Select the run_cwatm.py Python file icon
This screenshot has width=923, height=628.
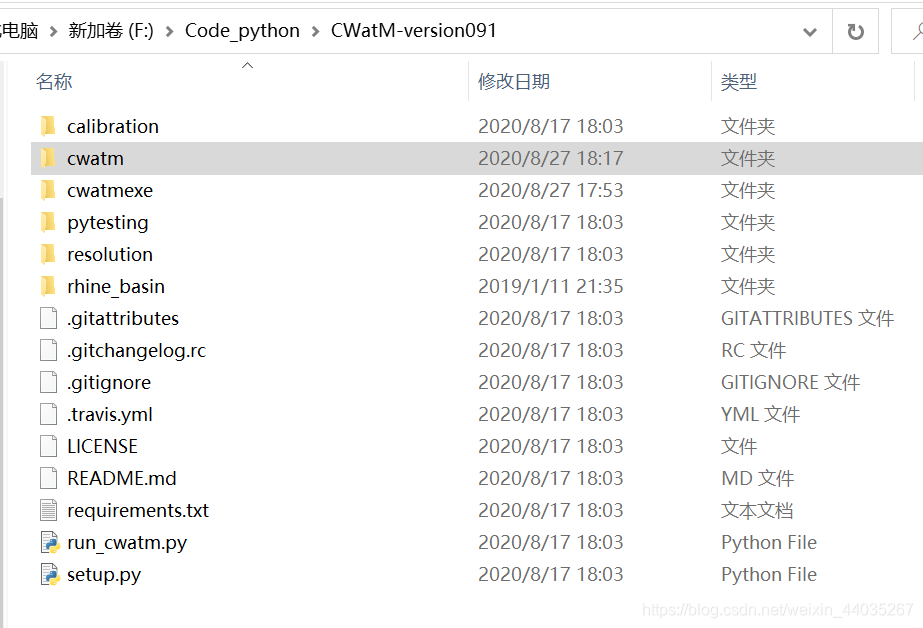(x=47, y=542)
